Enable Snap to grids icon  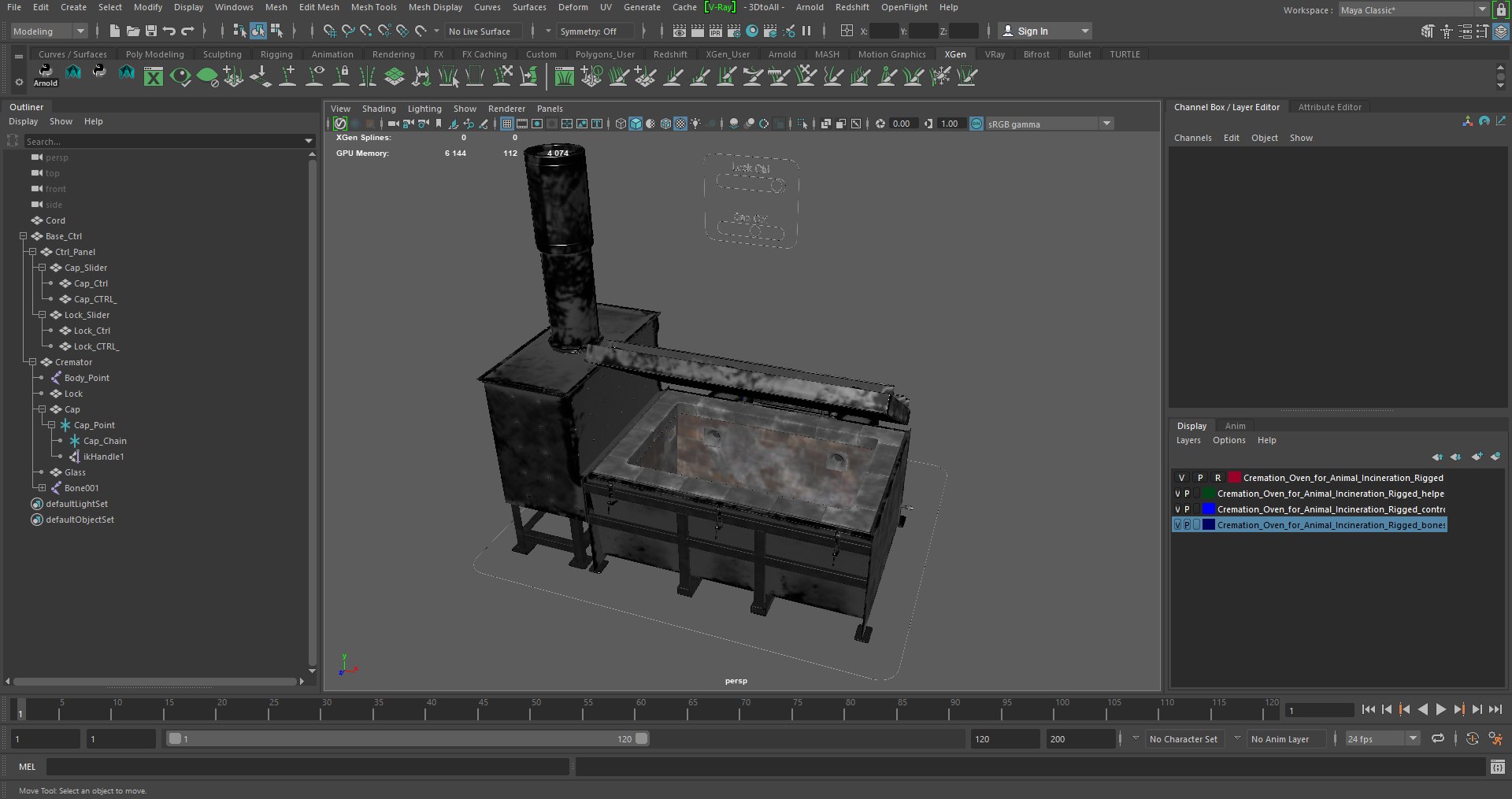tap(329, 31)
